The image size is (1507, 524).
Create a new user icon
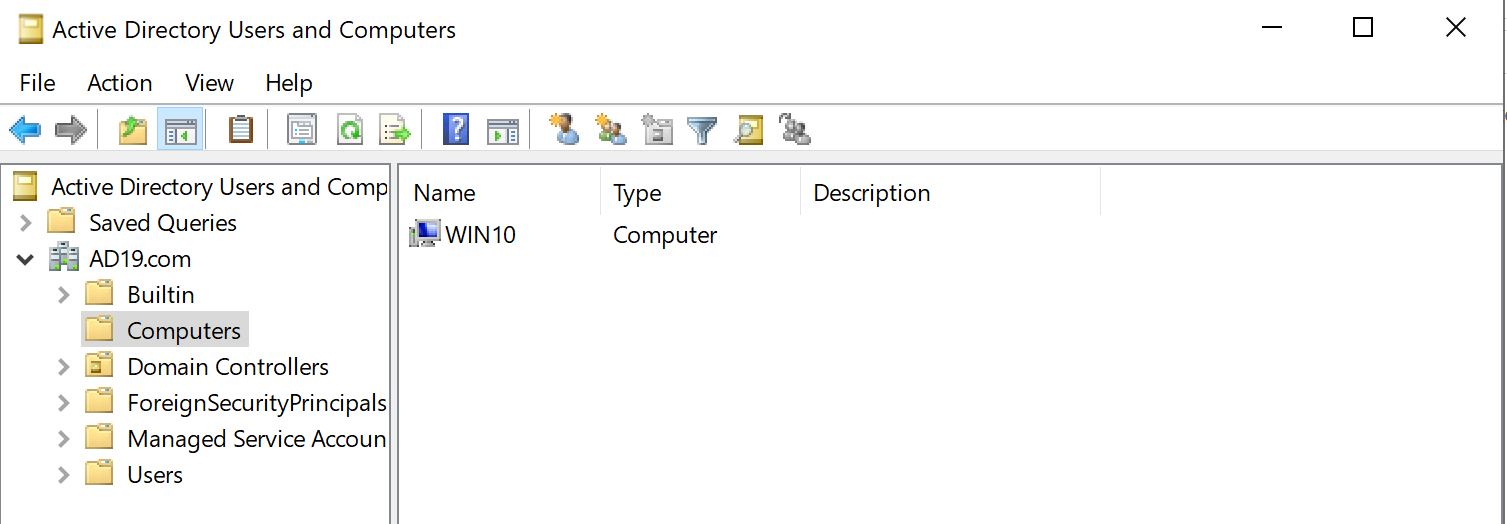pos(565,129)
